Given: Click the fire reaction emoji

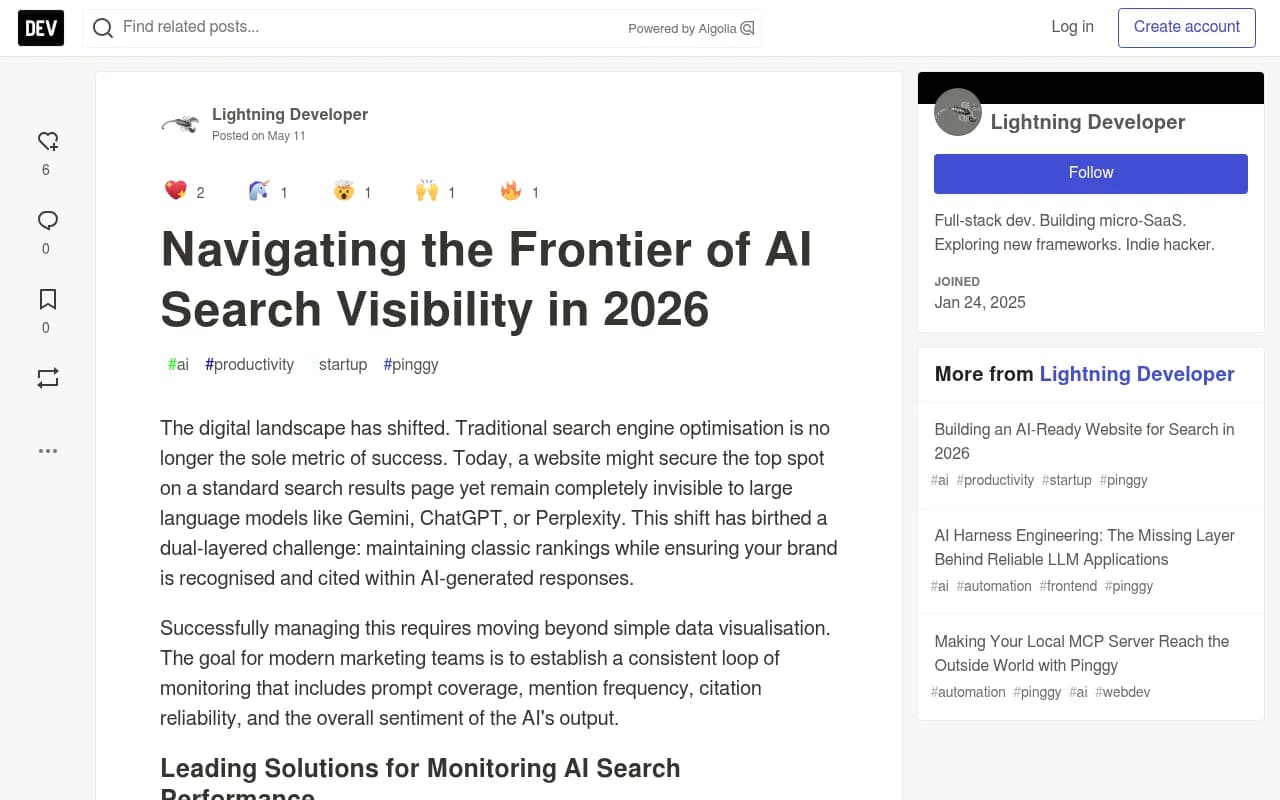Looking at the screenshot, I should click(x=511, y=190).
